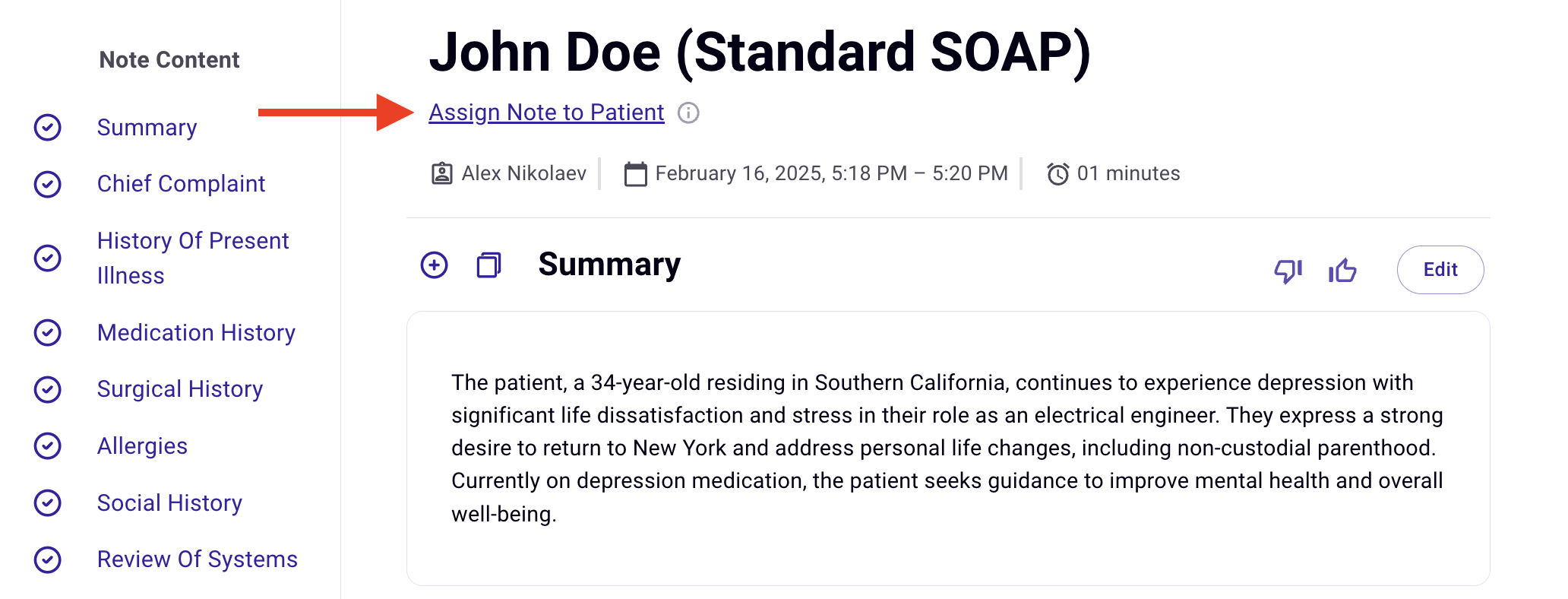Image resolution: width=1568 pixels, height=599 pixels.
Task: Open the Assign Note to Patient link
Action: tap(546, 113)
